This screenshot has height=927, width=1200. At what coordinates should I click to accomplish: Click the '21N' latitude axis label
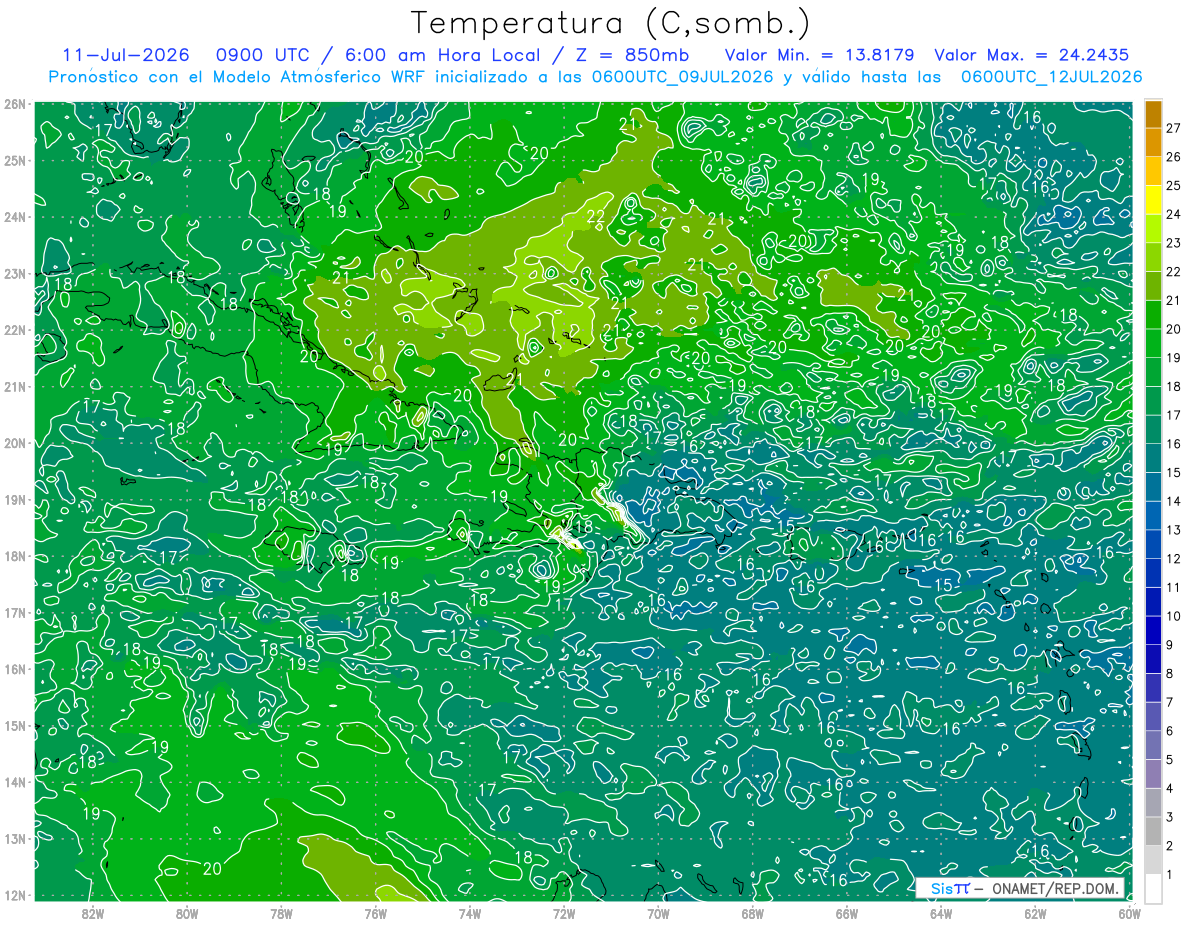(x=15, y=386)
